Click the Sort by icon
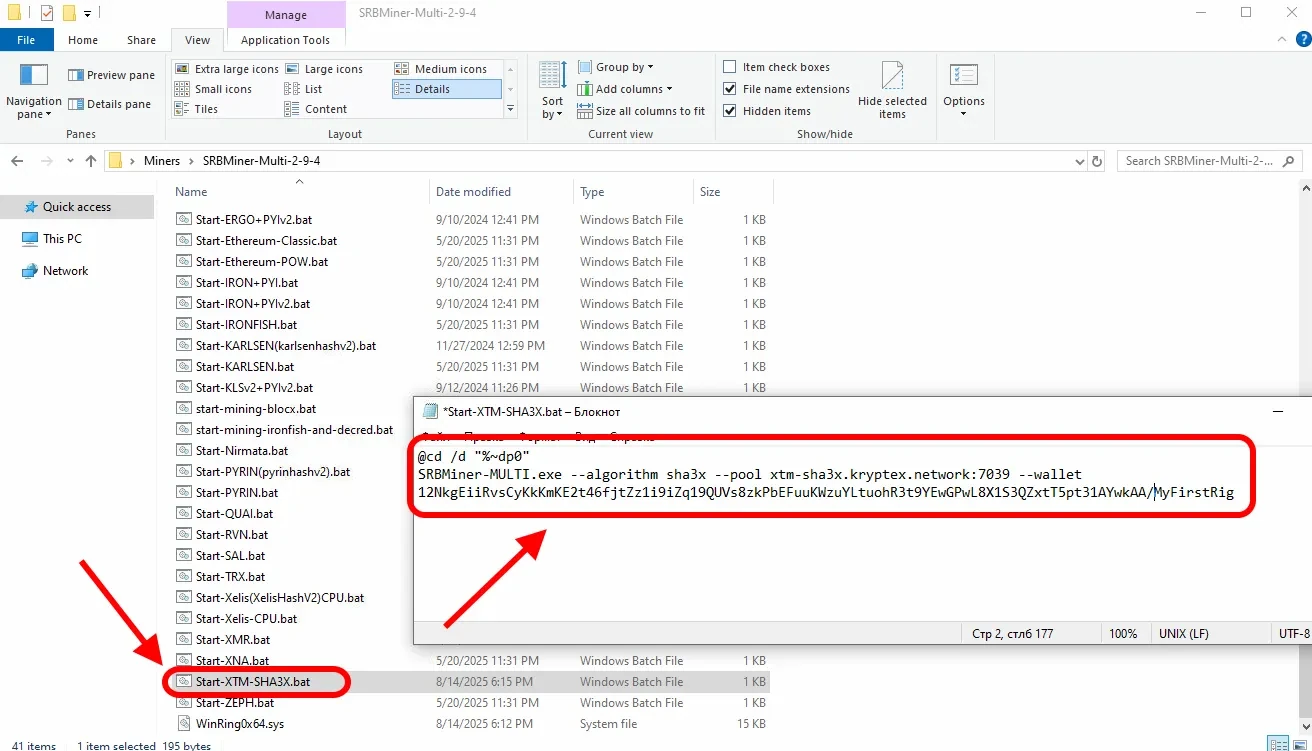 [x=552, y=77]
